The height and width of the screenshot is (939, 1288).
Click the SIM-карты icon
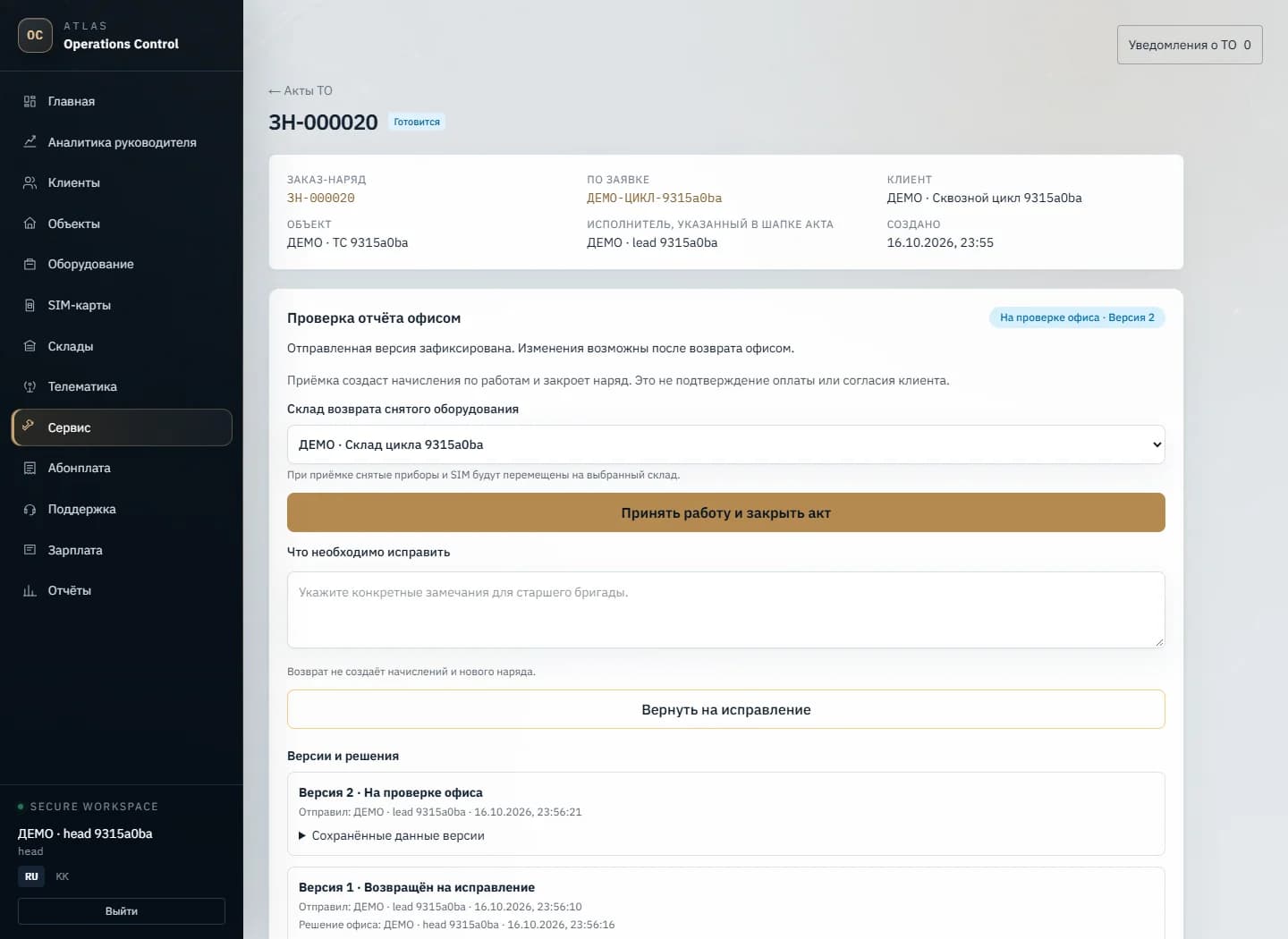[x=30, y=305]
